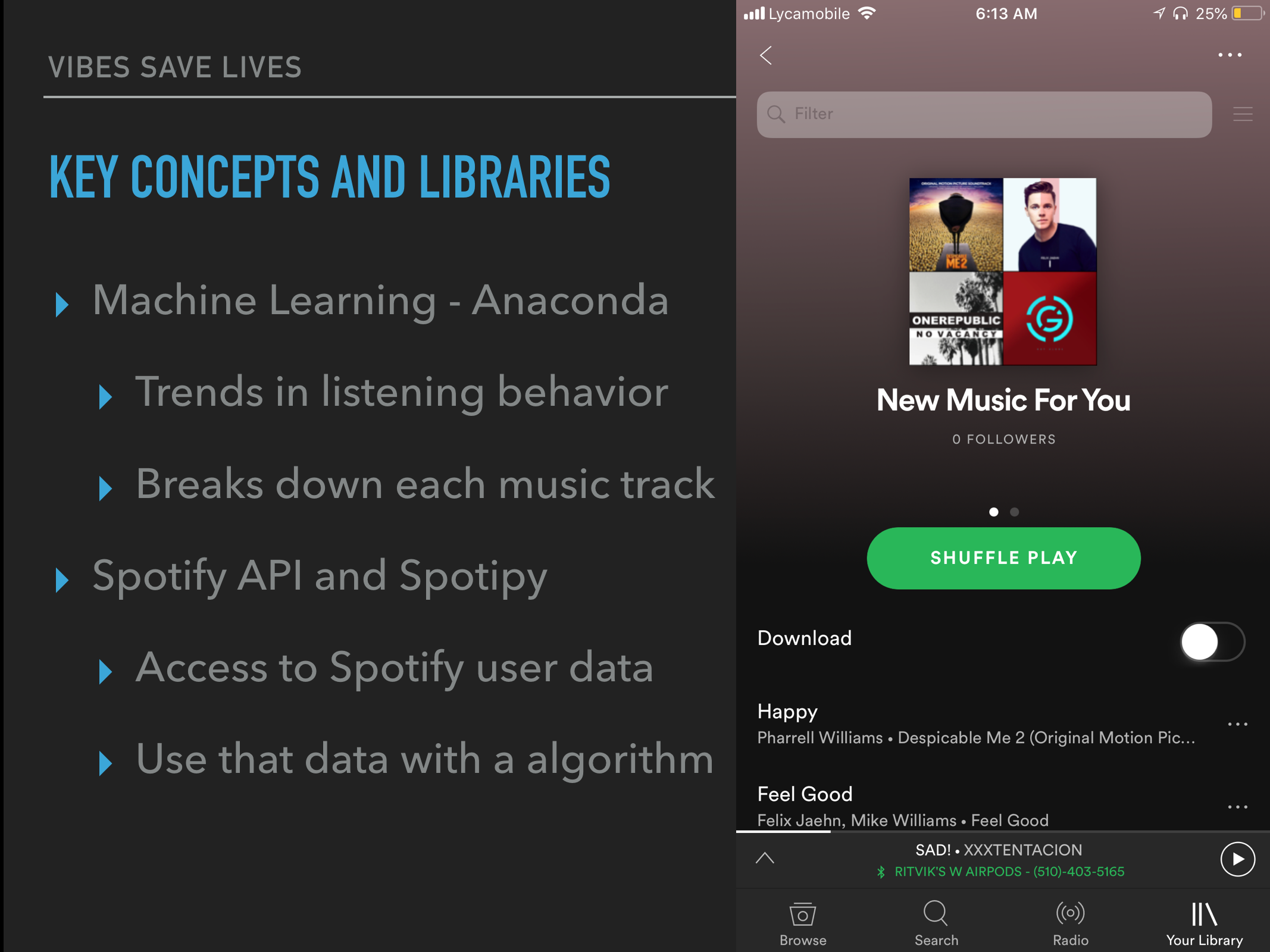
Task: Play the song Happy by Pharrell Williams
Action: 976,724
